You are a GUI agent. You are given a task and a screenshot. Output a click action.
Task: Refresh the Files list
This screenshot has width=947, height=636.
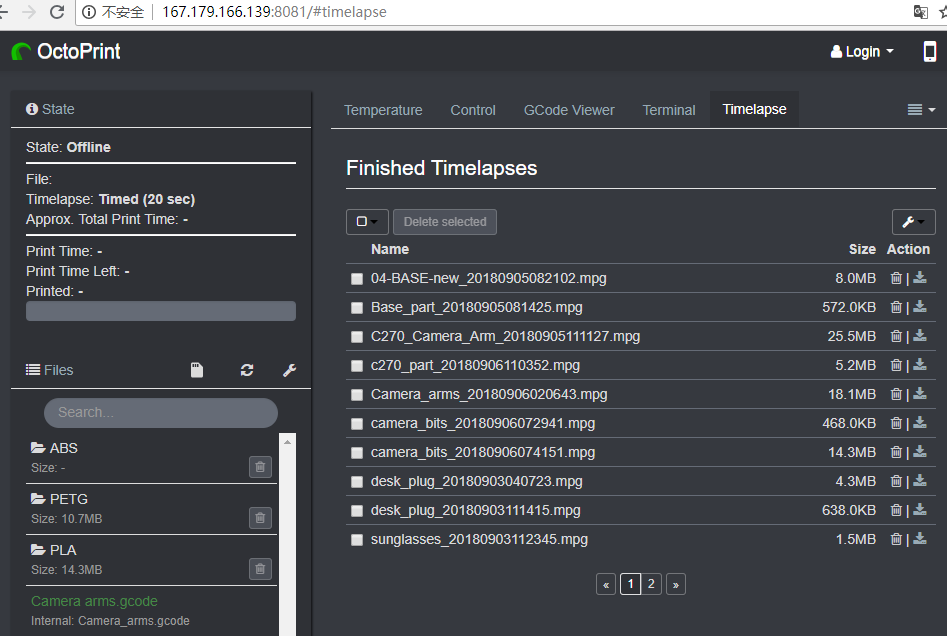tap(246, 370)
